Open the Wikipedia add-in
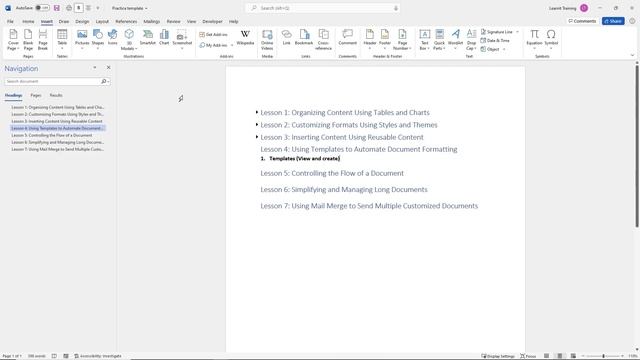The height and width of the screenshot is (360, 640). [245, 38]
